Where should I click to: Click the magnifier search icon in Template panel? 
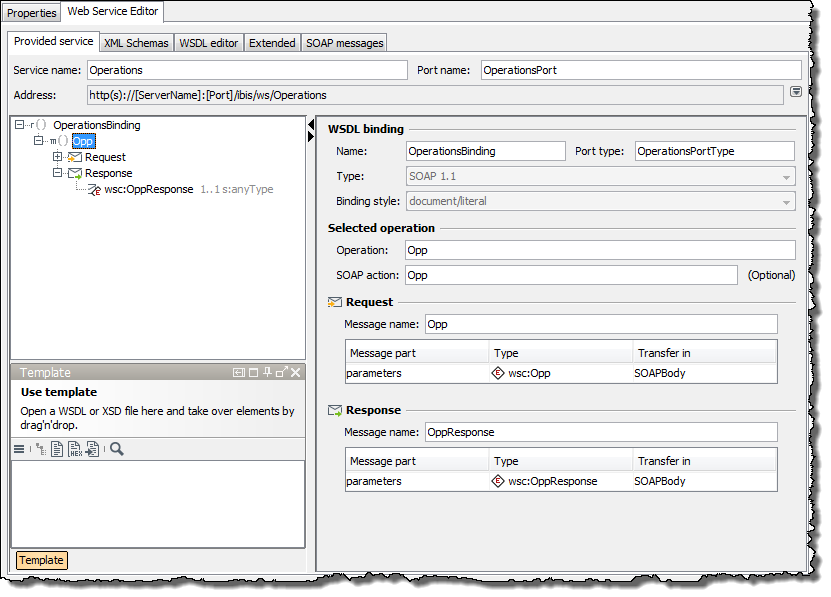click(117, 450)
